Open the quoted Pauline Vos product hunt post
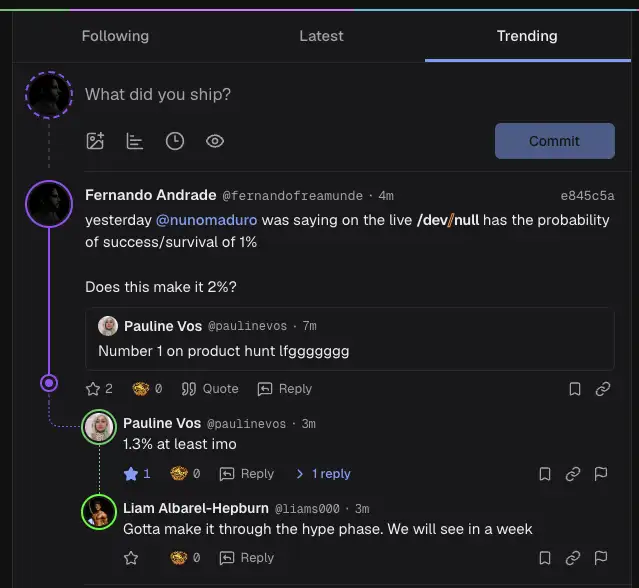 coord(350,339)
